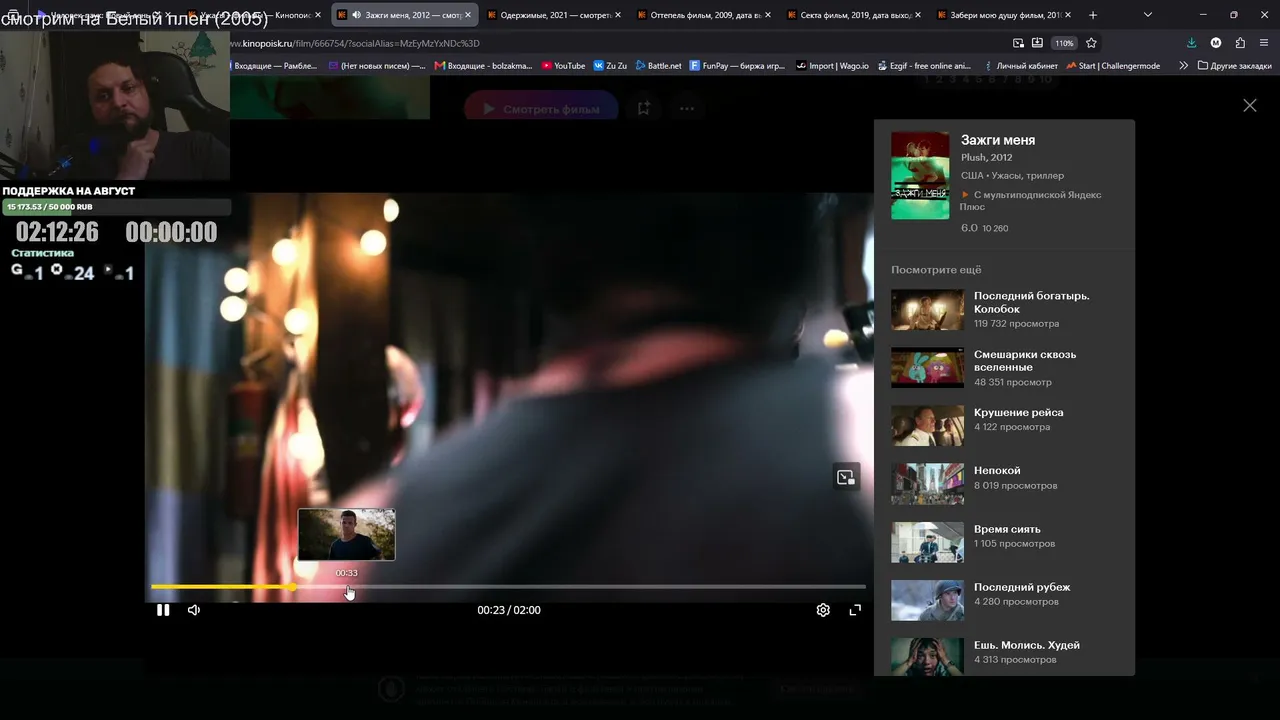Viewport: 1280px width, 720px height.
Task: Close the Одержимые, 2021 tab
Action: pos(617,15)
